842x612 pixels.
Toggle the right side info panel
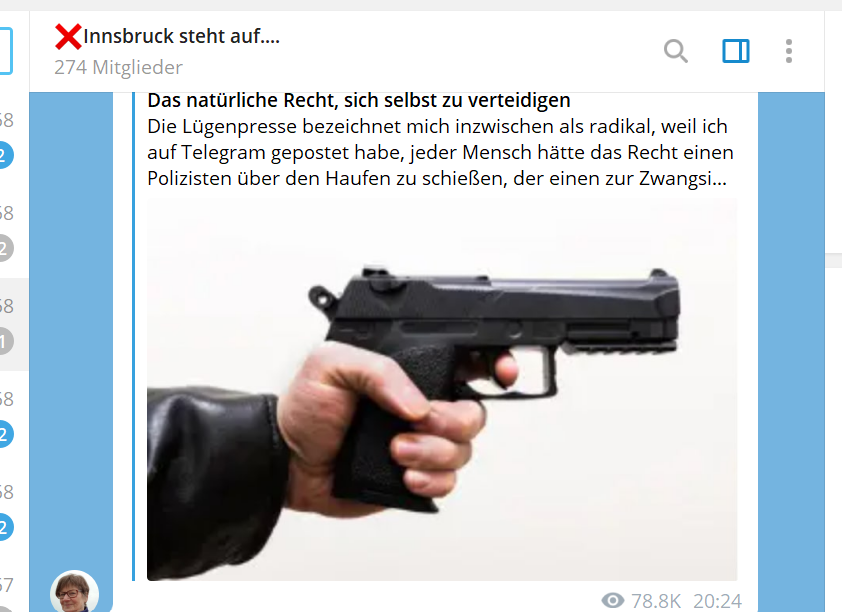click(x=736, y=51)
